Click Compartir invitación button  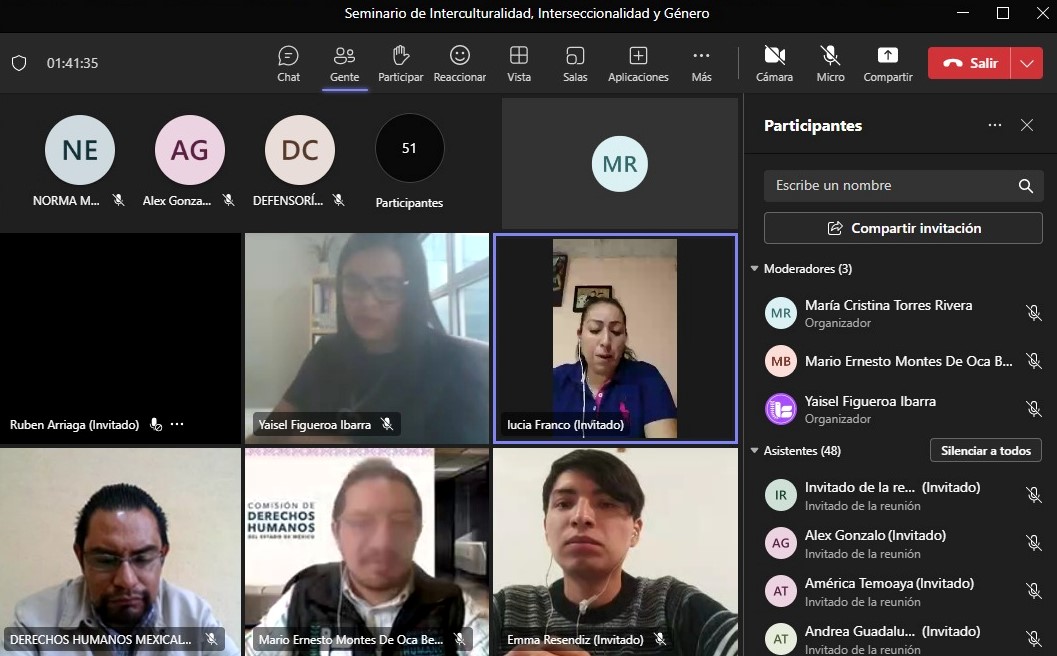[903, 228]
